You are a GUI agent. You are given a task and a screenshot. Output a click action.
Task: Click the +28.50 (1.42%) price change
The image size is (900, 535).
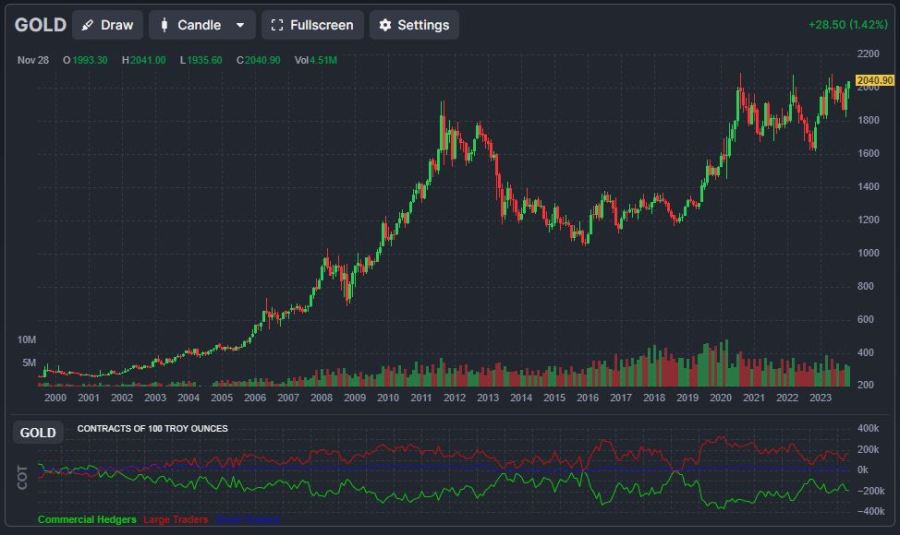click(847, 24)
